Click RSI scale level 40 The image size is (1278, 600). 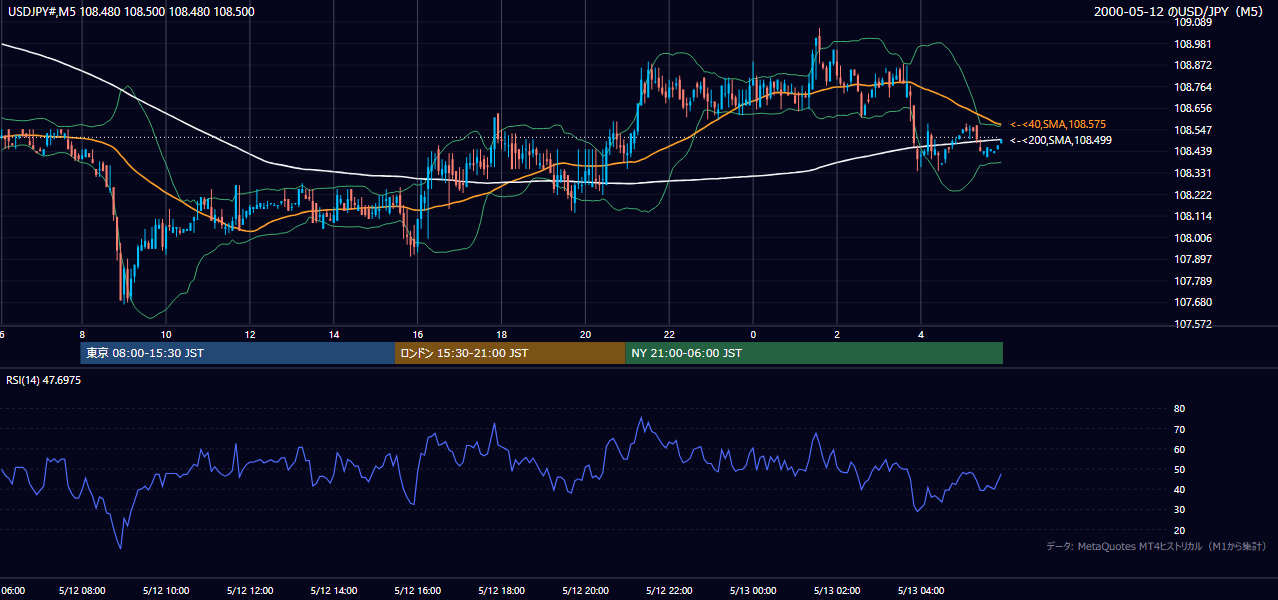pos(1179,489)
